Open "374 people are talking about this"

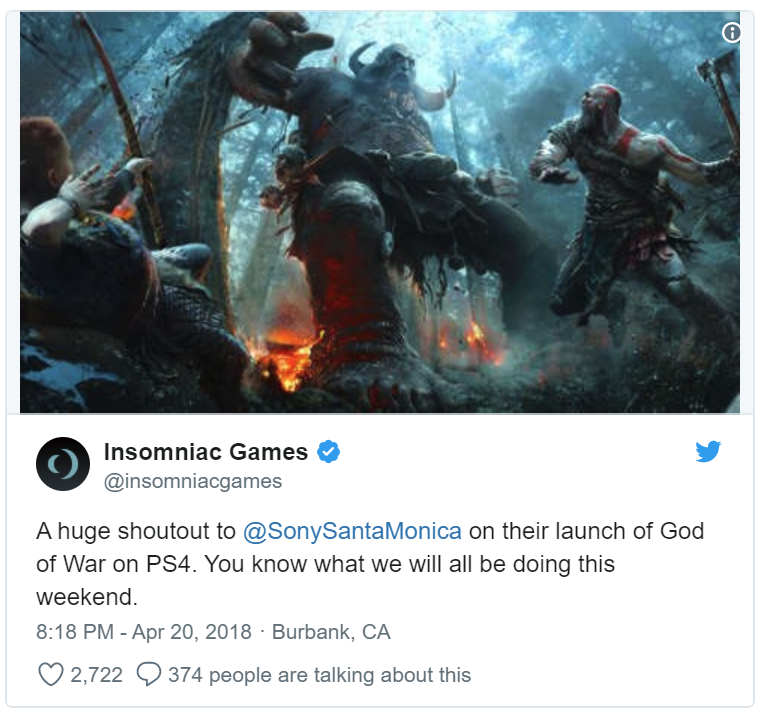pyautogui.click(x=320, y=675)
